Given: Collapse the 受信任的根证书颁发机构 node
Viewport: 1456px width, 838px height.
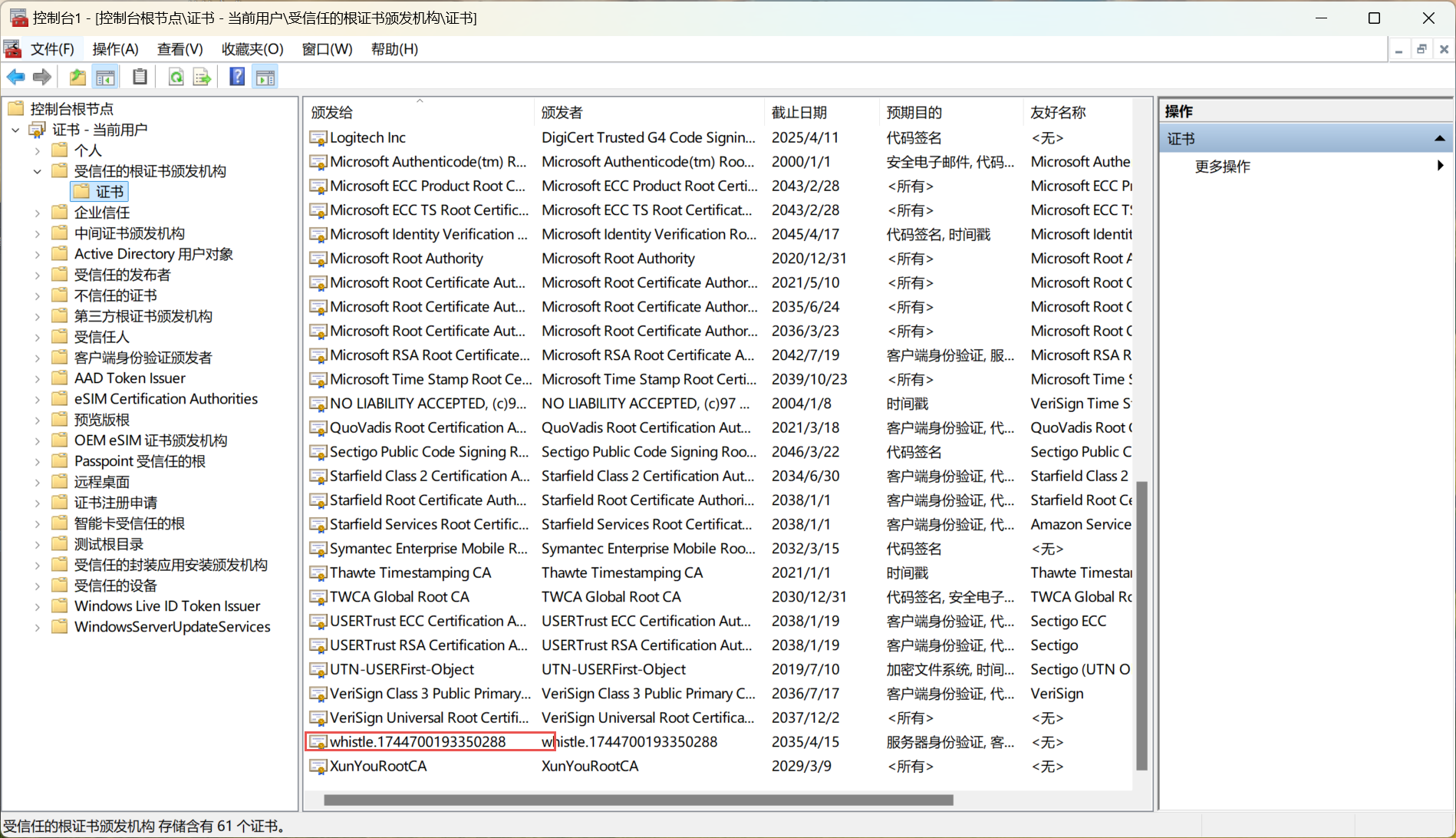Looking at the screenshot, I should click(x=37, y=171).
